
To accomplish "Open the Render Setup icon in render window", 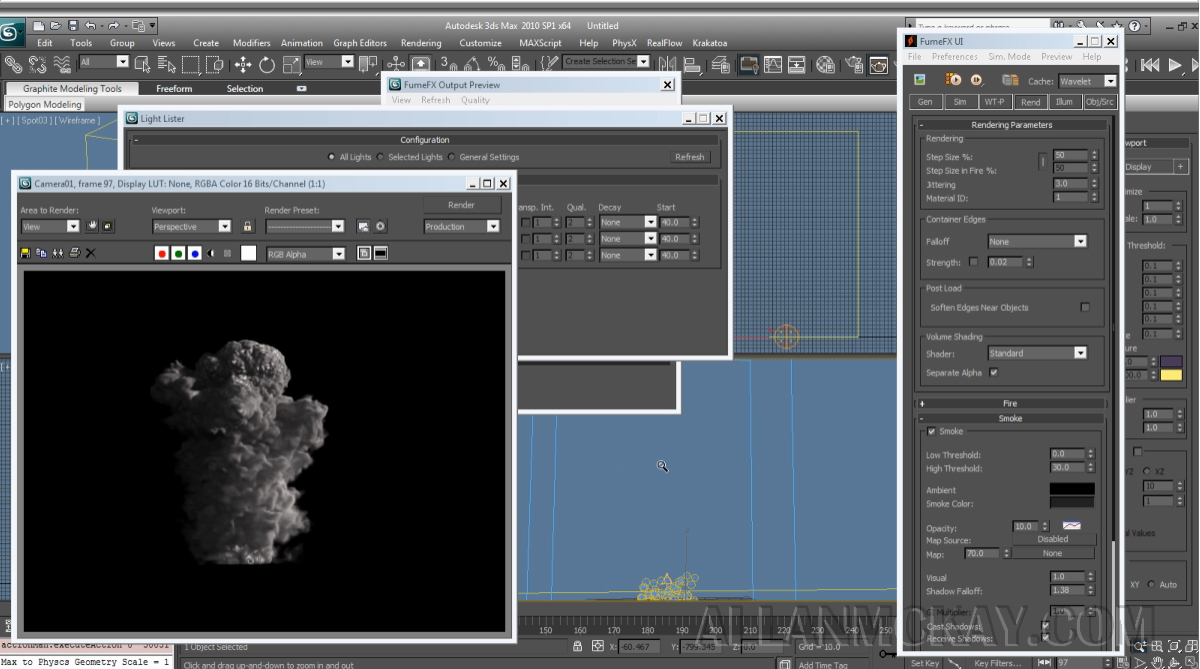I will pyautogui.click(x=363, y=227).
